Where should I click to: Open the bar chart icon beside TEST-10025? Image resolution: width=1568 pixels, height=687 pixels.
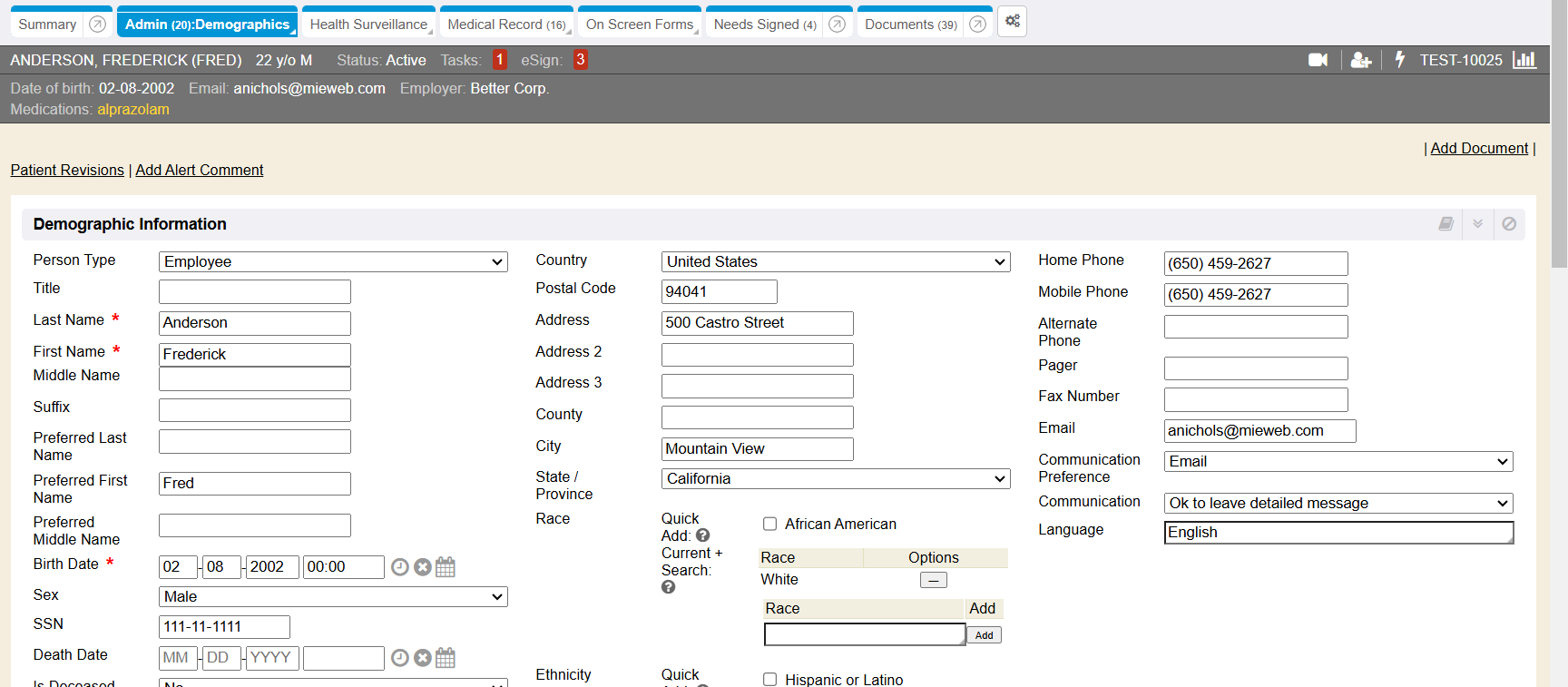(1524, 60)
